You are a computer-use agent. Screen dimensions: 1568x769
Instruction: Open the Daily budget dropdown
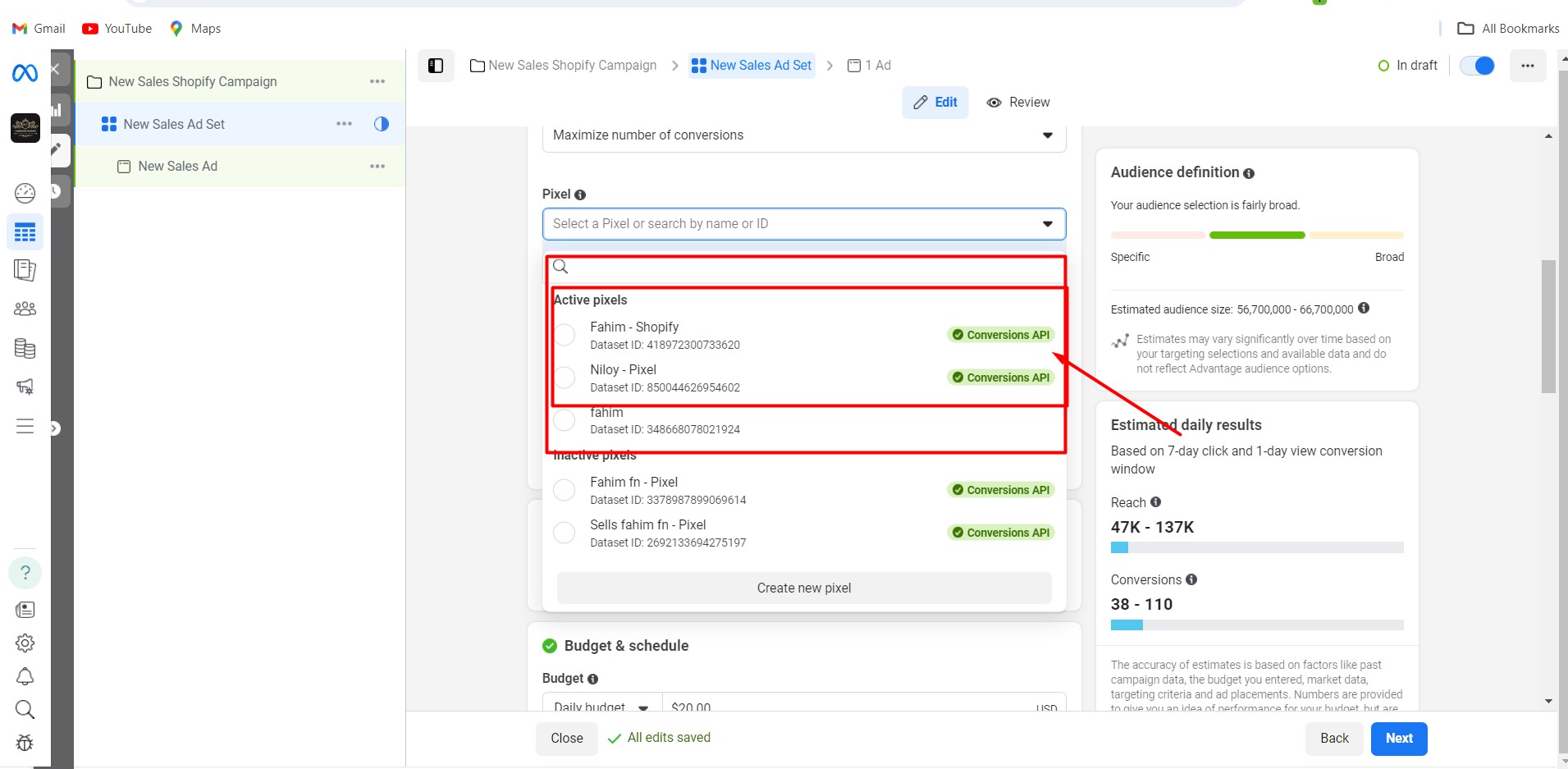(x=602, y=704)
